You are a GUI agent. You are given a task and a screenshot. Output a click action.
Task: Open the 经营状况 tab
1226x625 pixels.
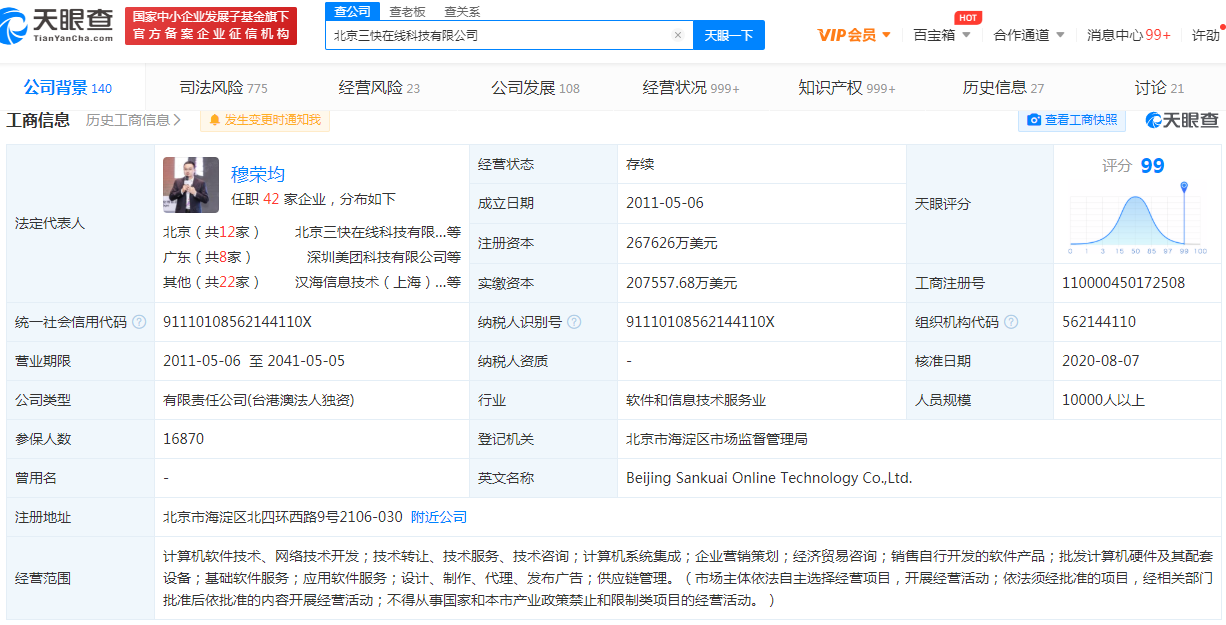click(691, 88)
